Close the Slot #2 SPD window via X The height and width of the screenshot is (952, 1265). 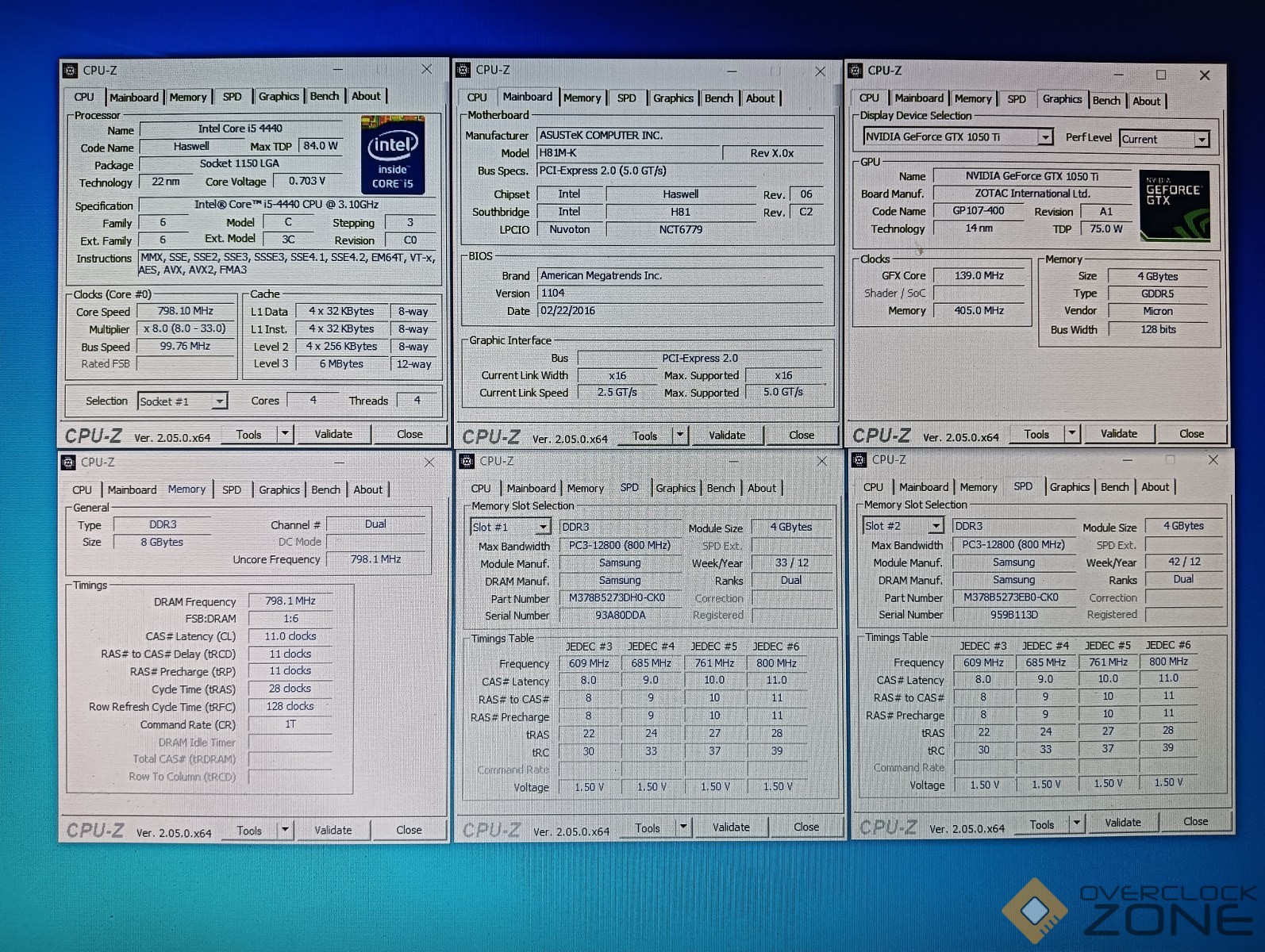[x=1213, y=459]
